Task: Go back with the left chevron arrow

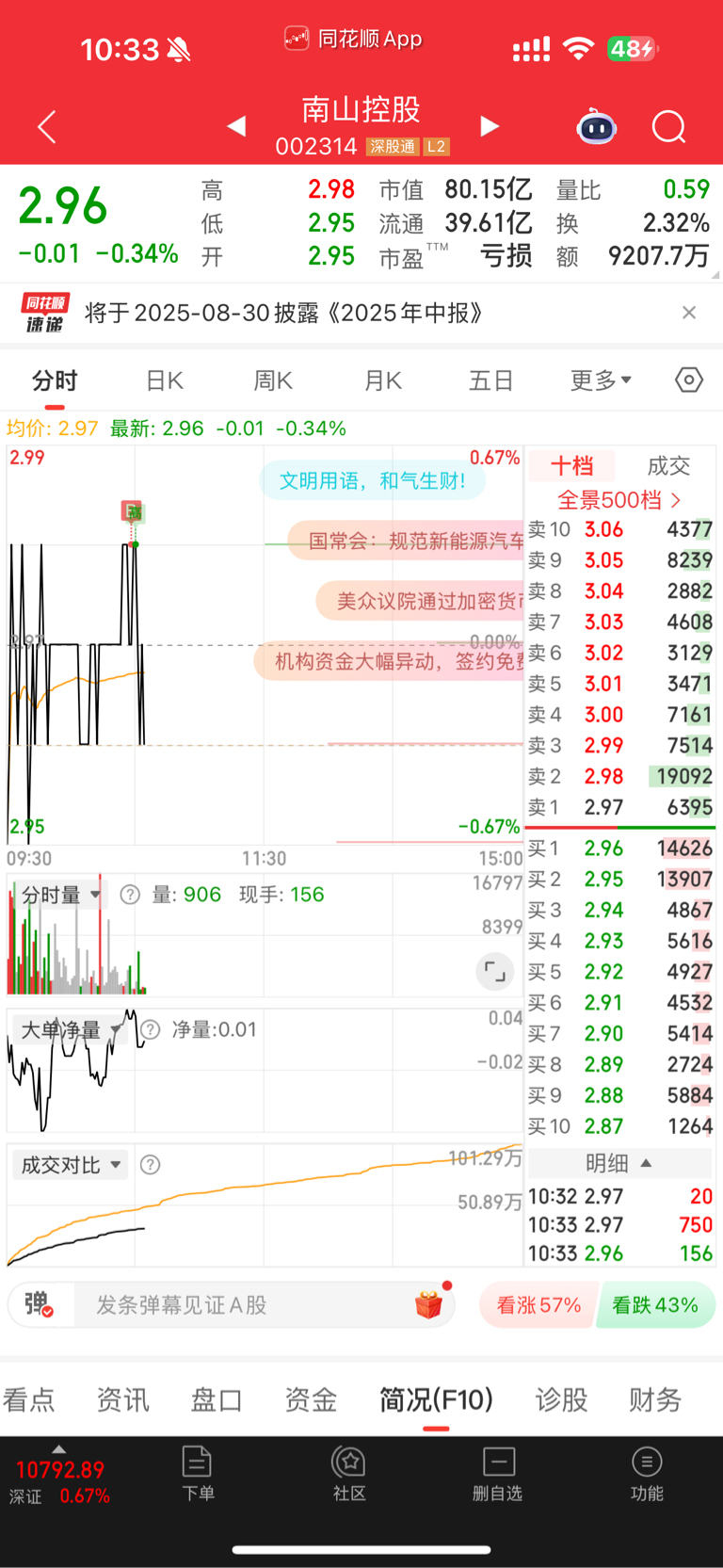Action: tap(46, 126)
